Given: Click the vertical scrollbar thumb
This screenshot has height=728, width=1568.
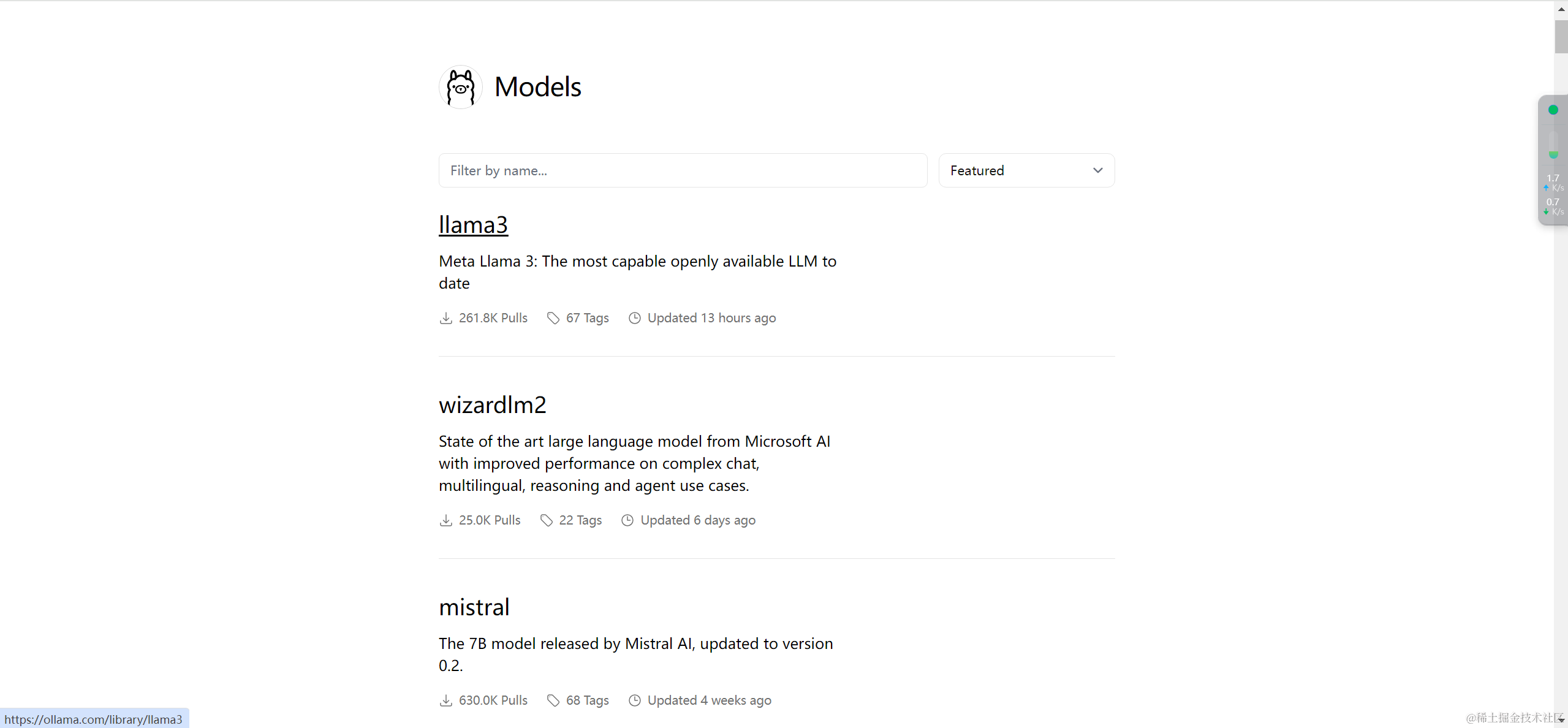Looking at the screenshot, I should click(1561, 37).
